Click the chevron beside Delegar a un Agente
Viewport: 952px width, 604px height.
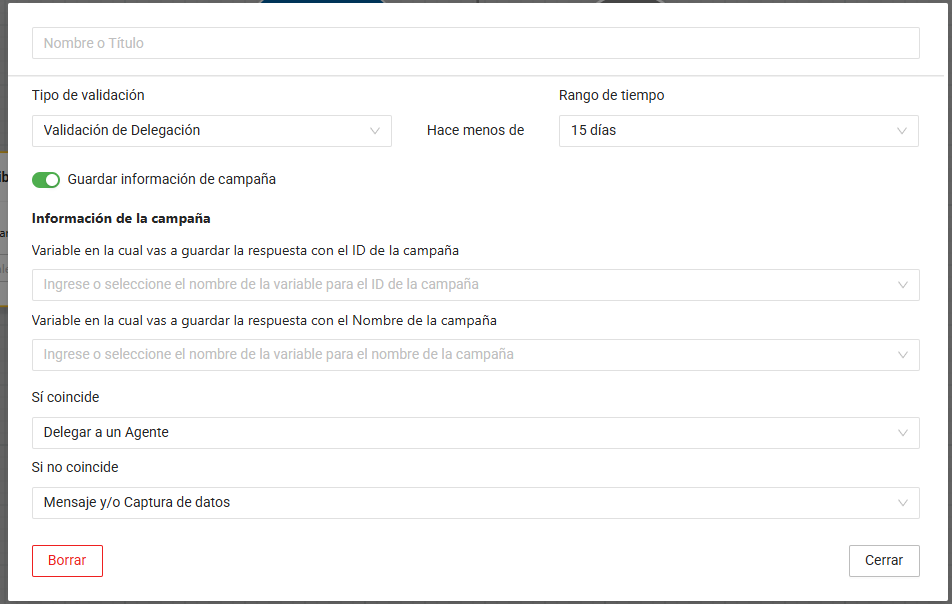pos(903,433)
